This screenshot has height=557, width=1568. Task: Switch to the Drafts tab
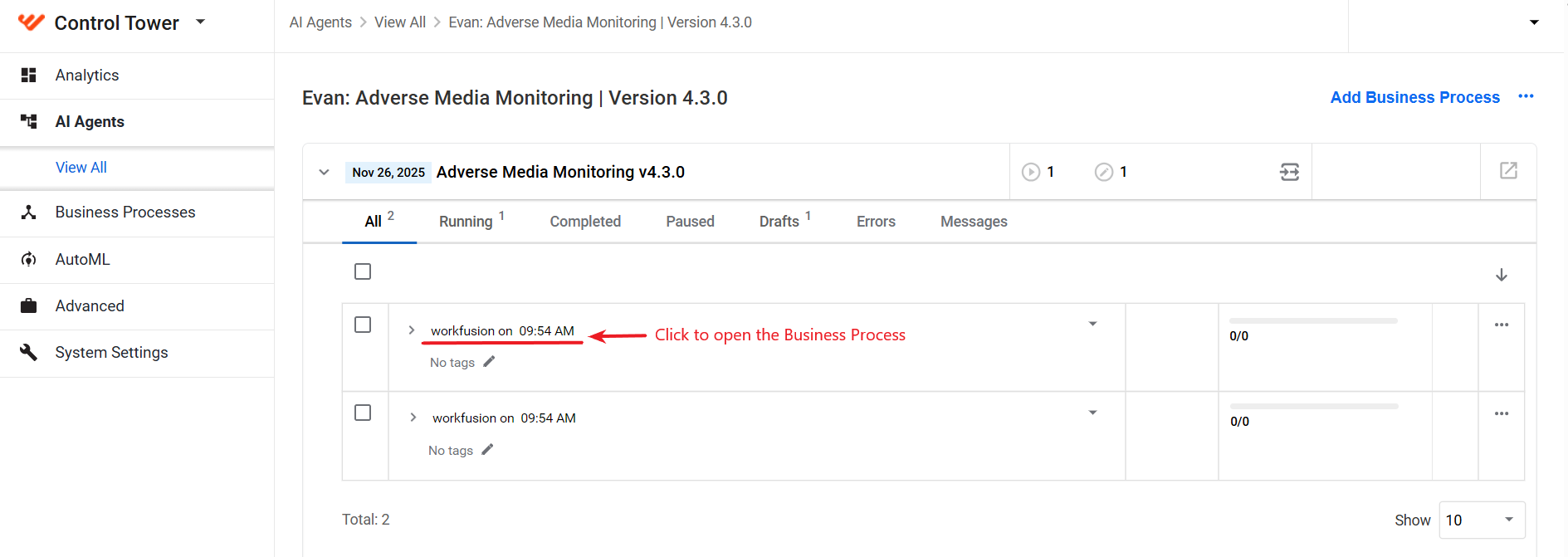[x=784, y=221]
